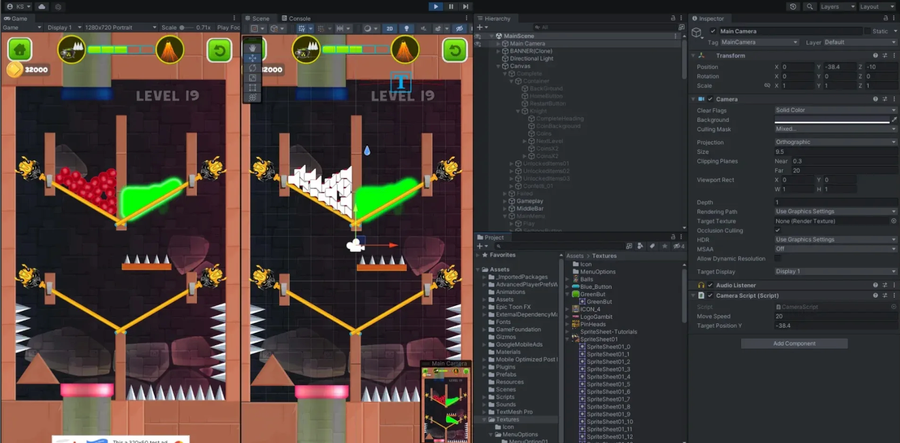This screenshot has width=900, height=443.
Task: Open the Layers dropdown in toolbar
Action: [x=834, y=6]
